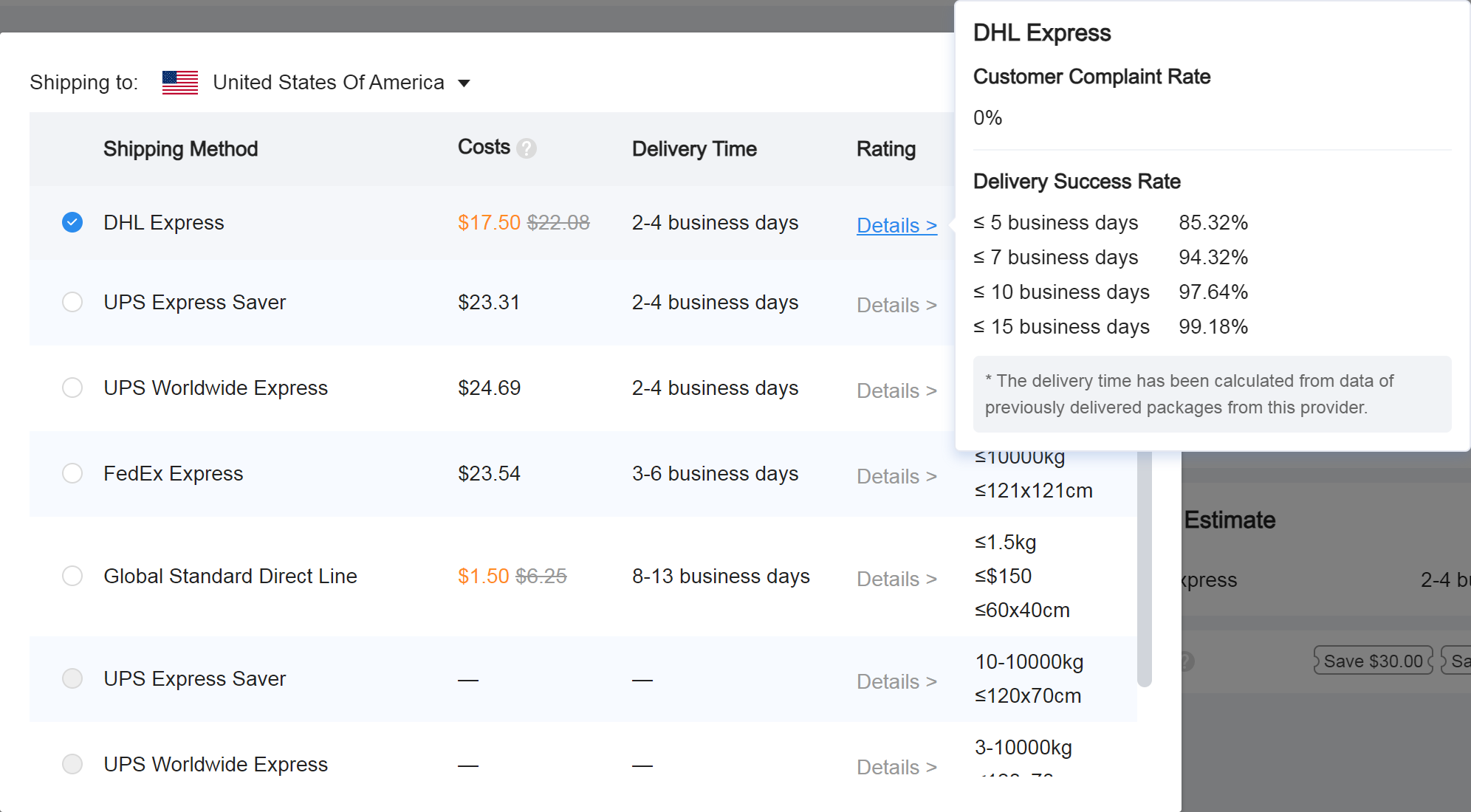The image size is (1471, 812).
Task: Click the Costs help question mark icon
Action: coord(527,148)
